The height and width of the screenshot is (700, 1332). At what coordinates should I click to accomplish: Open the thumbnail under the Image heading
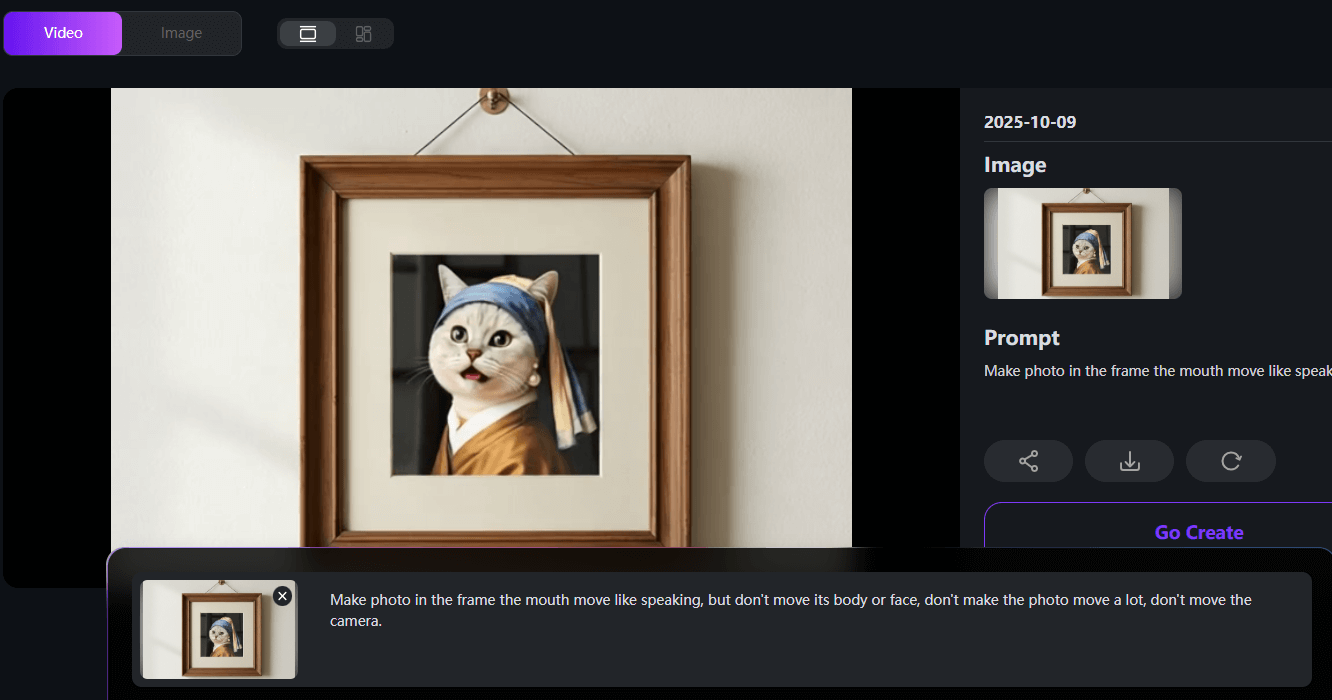1082,243
